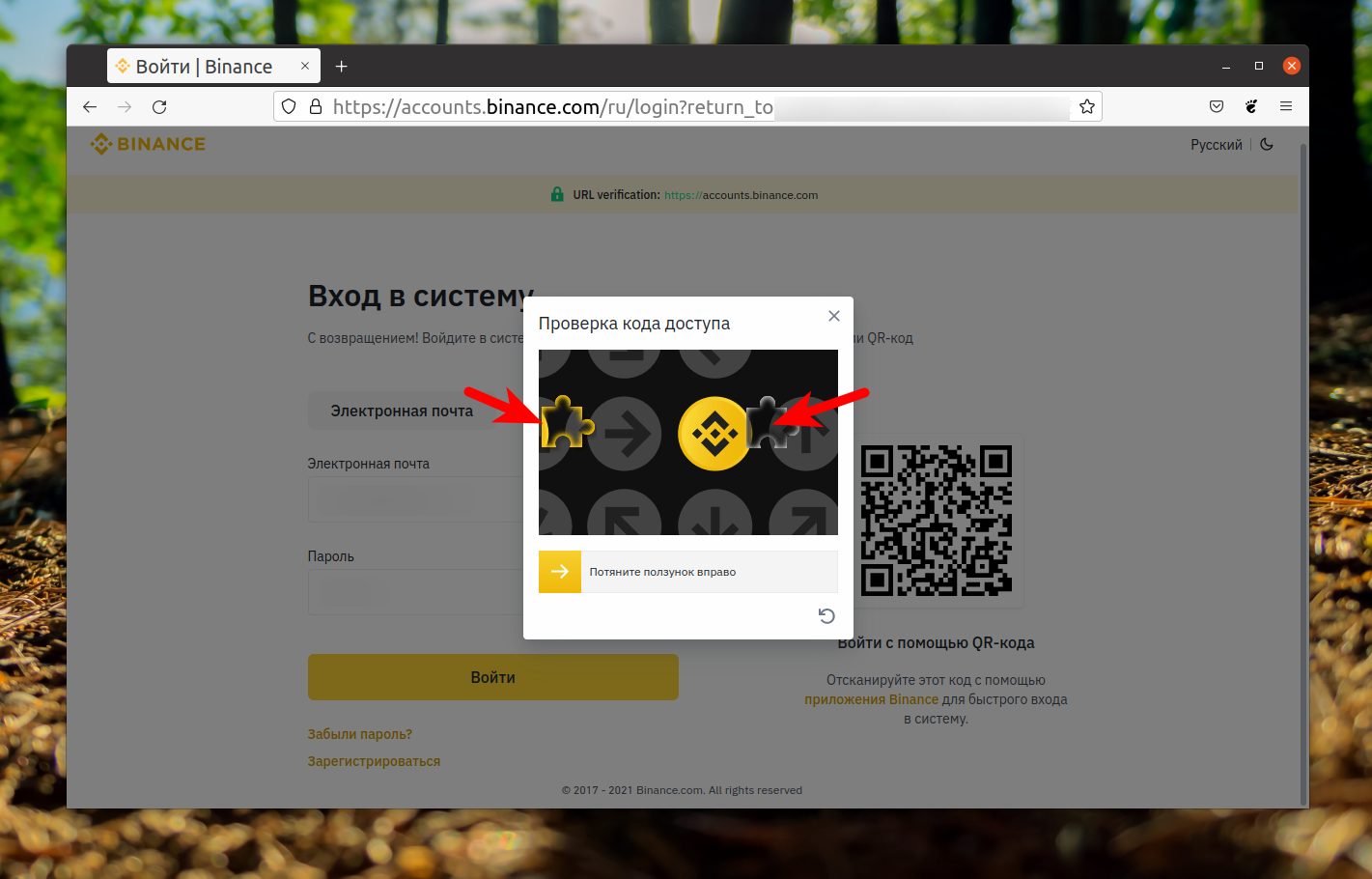Click the QR code image
Viewport: 1372px width, 879px height.
coord(937,520)
